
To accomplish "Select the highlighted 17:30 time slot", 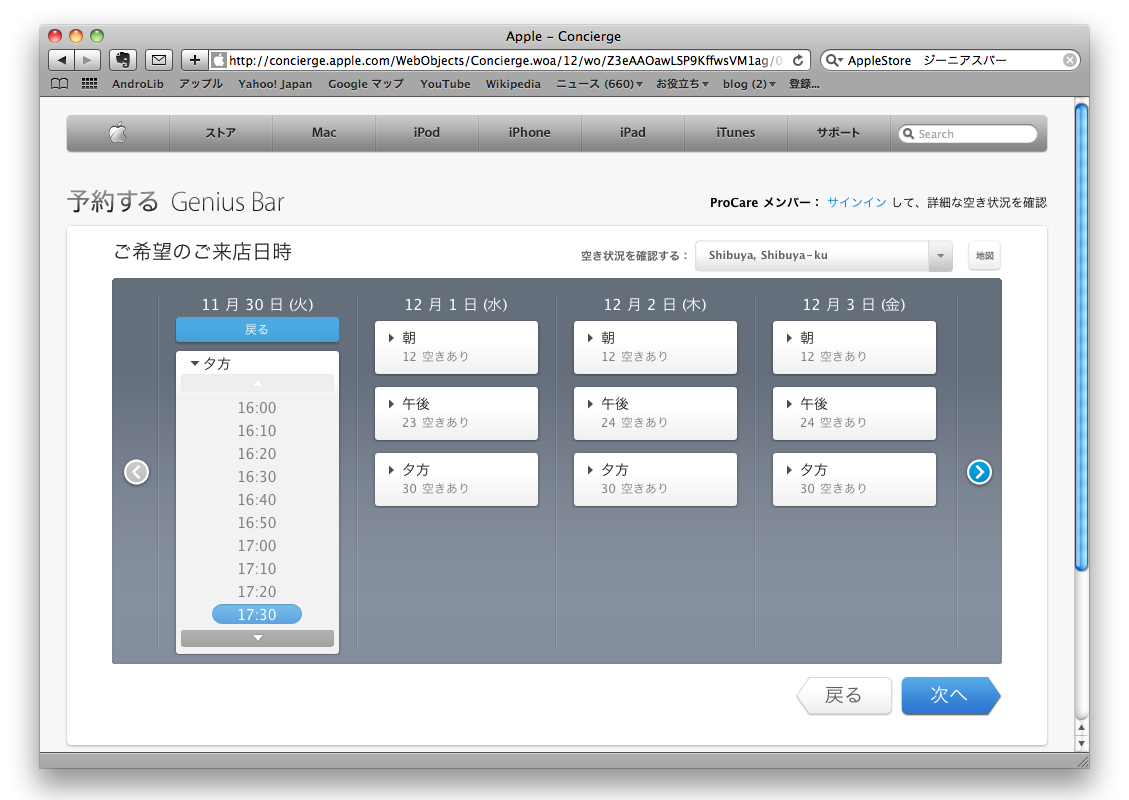I will coord(257,614).
